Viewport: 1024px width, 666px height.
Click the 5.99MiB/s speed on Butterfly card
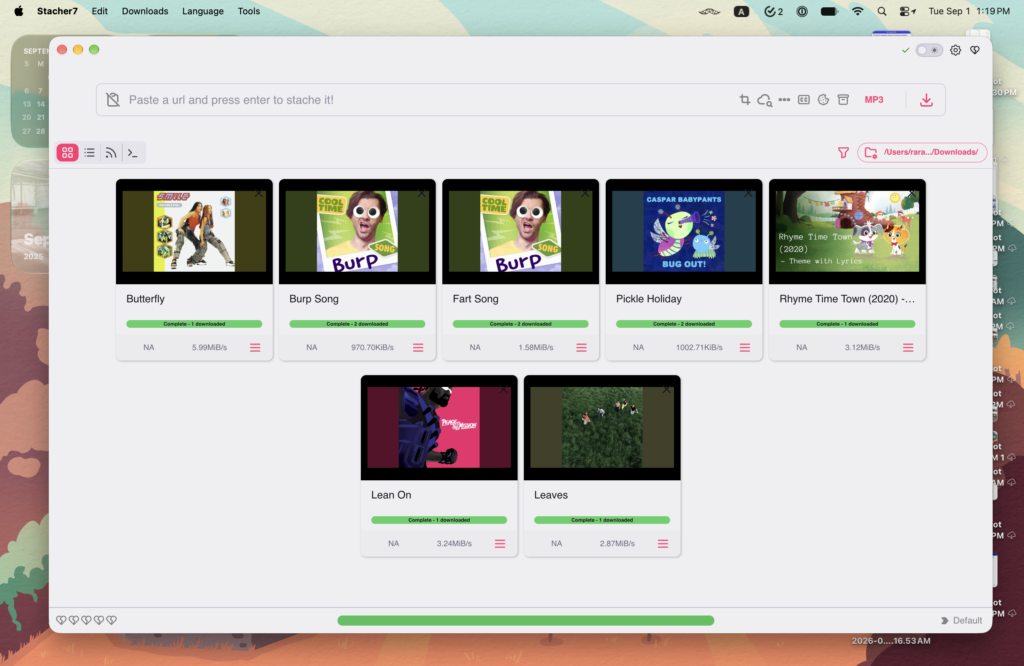210,347
